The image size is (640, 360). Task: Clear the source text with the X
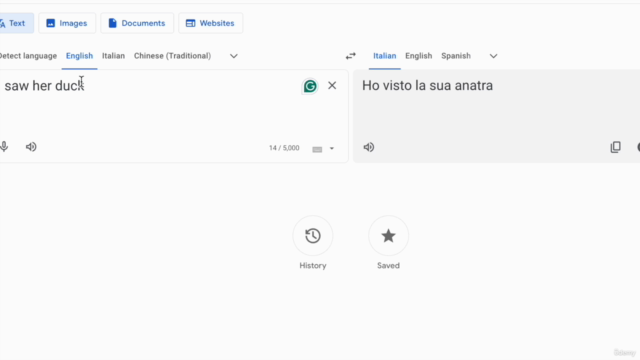click(332, 85)
